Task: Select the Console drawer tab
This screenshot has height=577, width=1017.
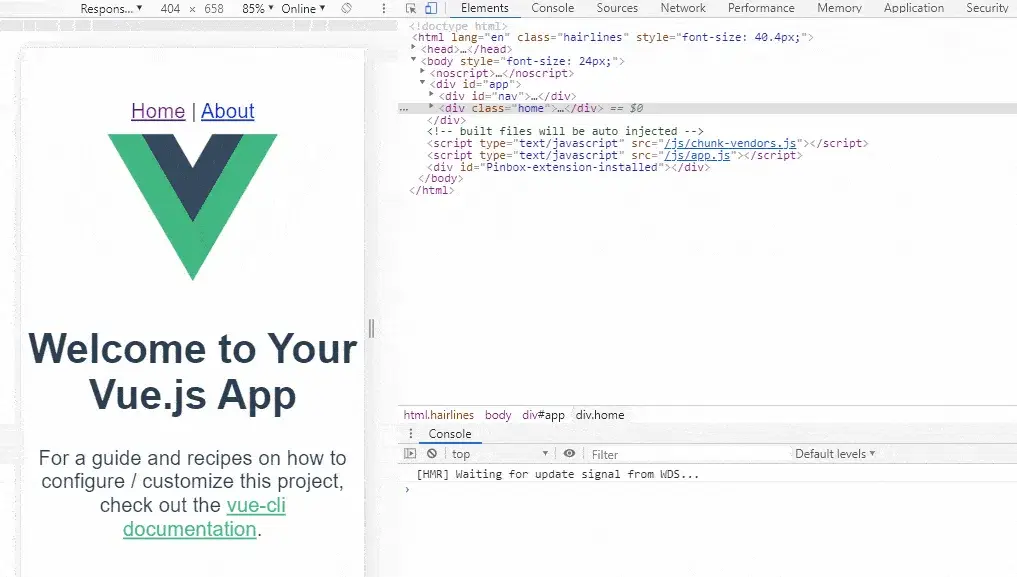Action: 449,434
